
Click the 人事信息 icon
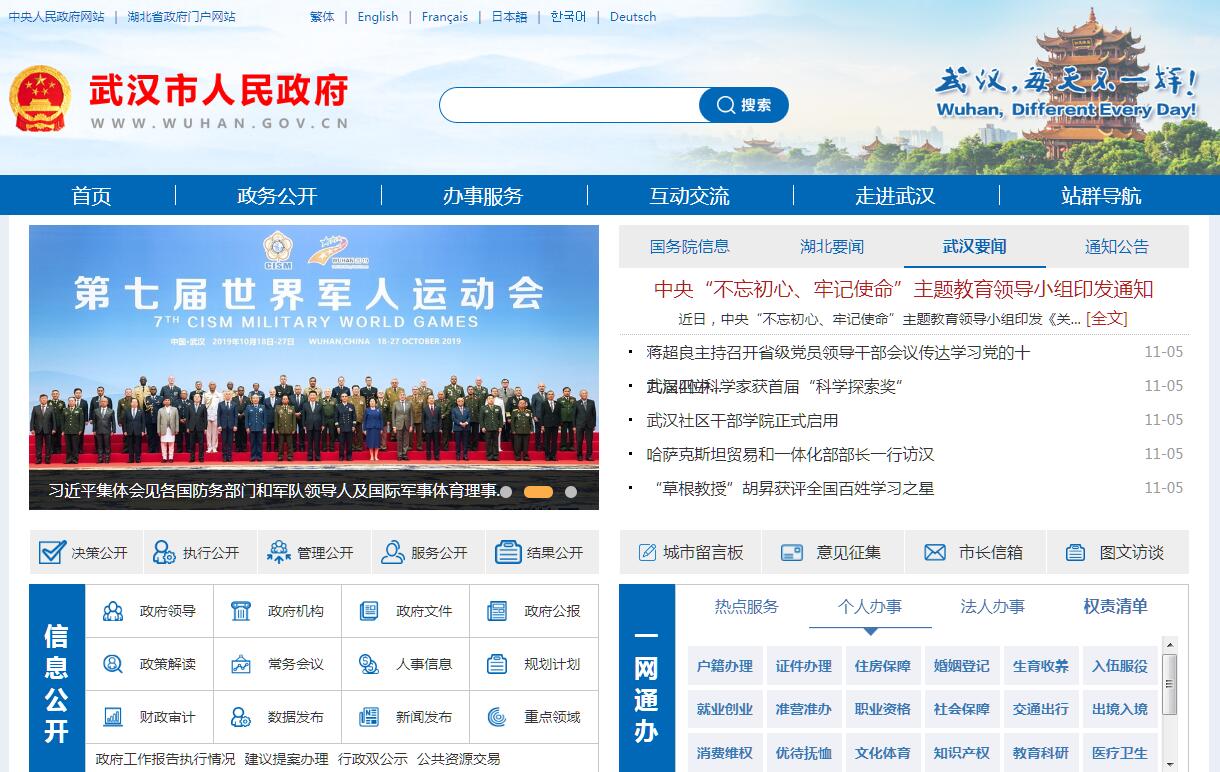coord(369,664)
